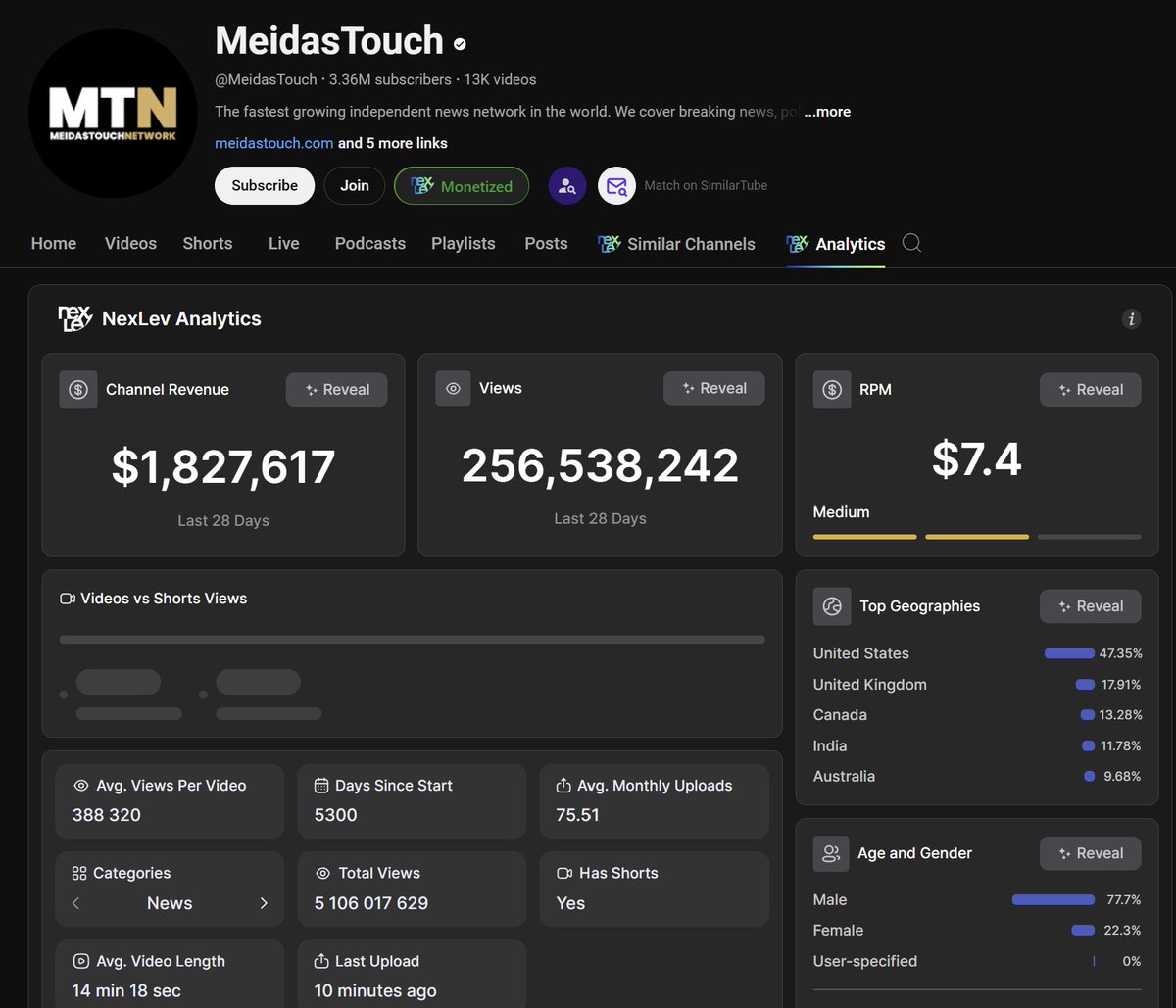This screenshot has height=1008, width=1176.
Task: Click the verified badge next to MeidasTouch
Action: pos(460,43)
